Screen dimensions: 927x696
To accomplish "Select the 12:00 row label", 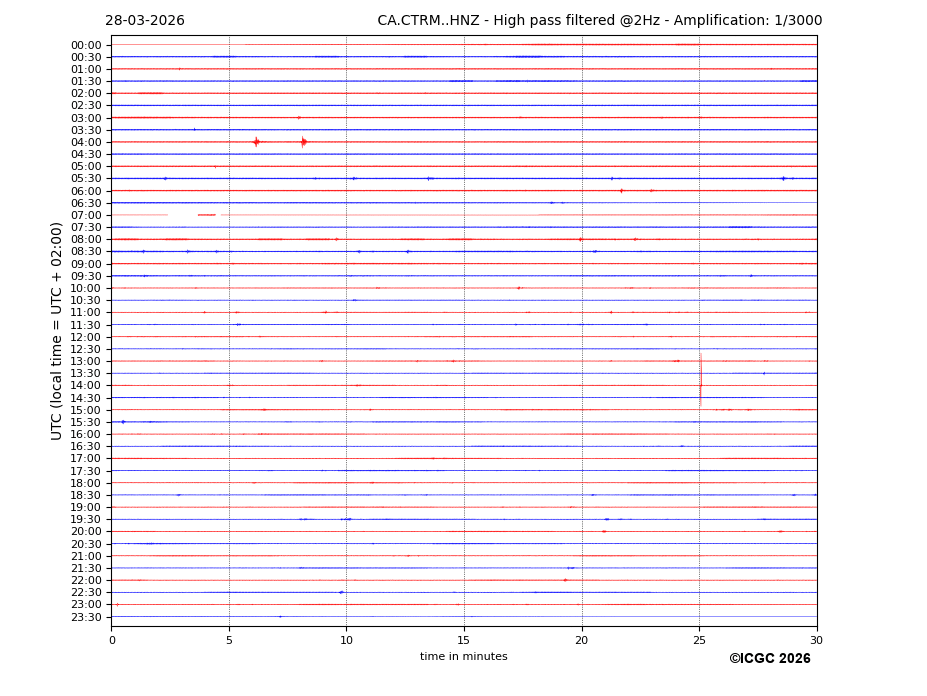I will point(86,337).
